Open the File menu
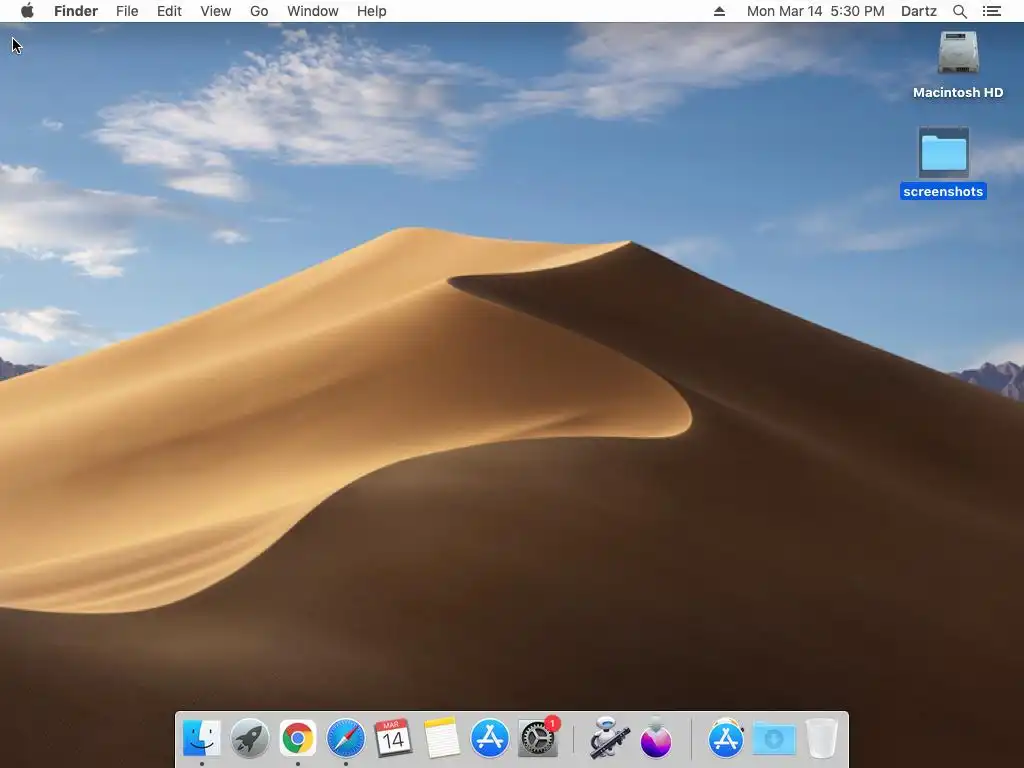This screenshot has width=1024, height=768. [127, 11]
